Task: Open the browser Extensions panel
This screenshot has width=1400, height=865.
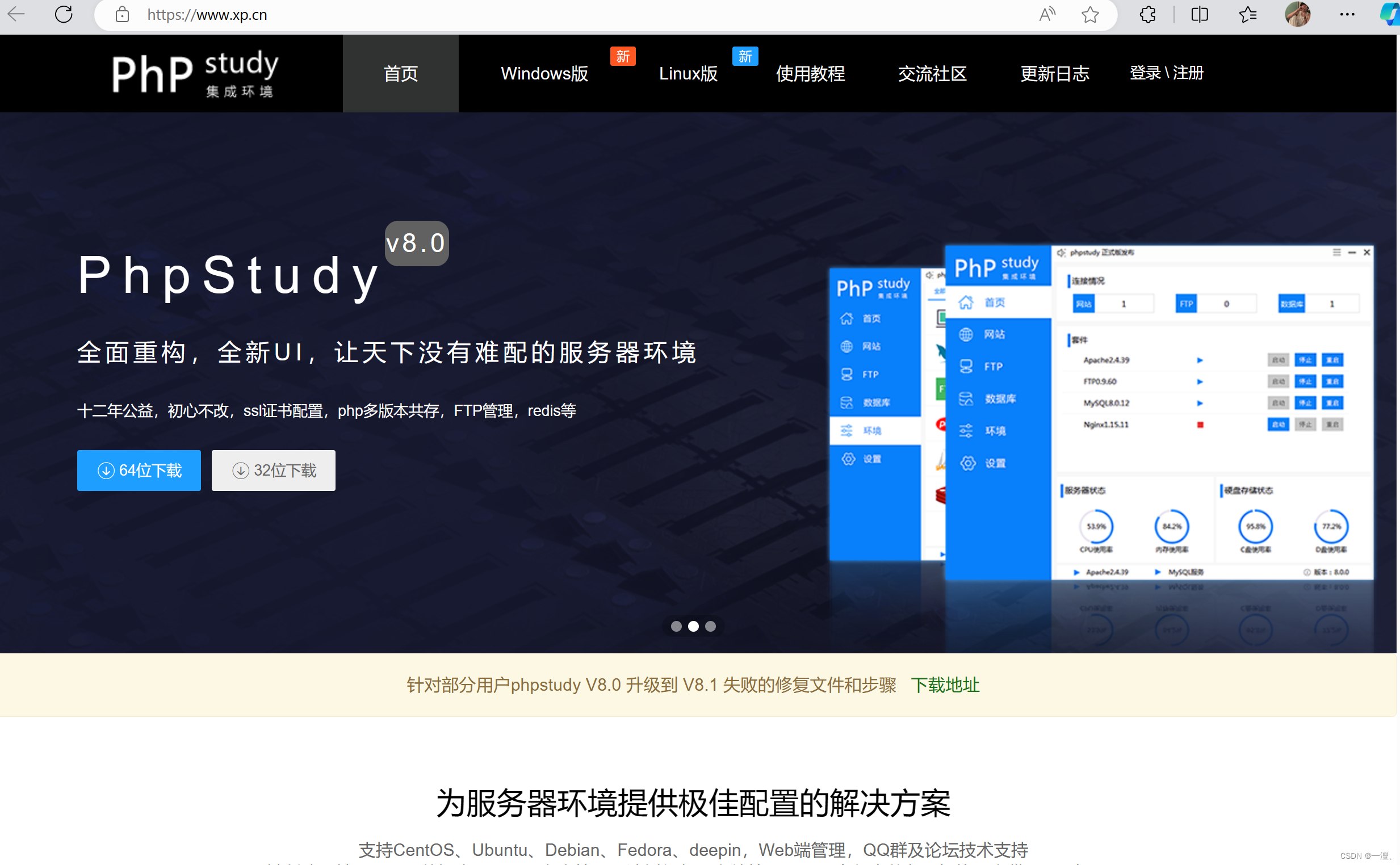Action: click(1147, 14)
